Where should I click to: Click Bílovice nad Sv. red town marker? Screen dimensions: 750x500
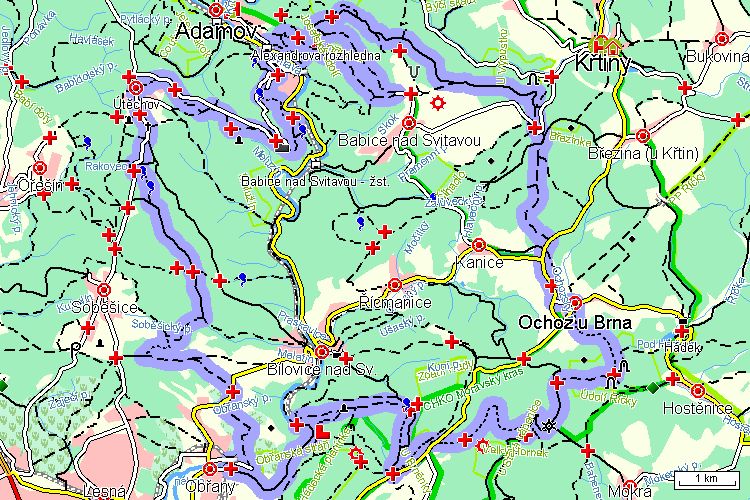pyautogui.click(x=322, y=352)
